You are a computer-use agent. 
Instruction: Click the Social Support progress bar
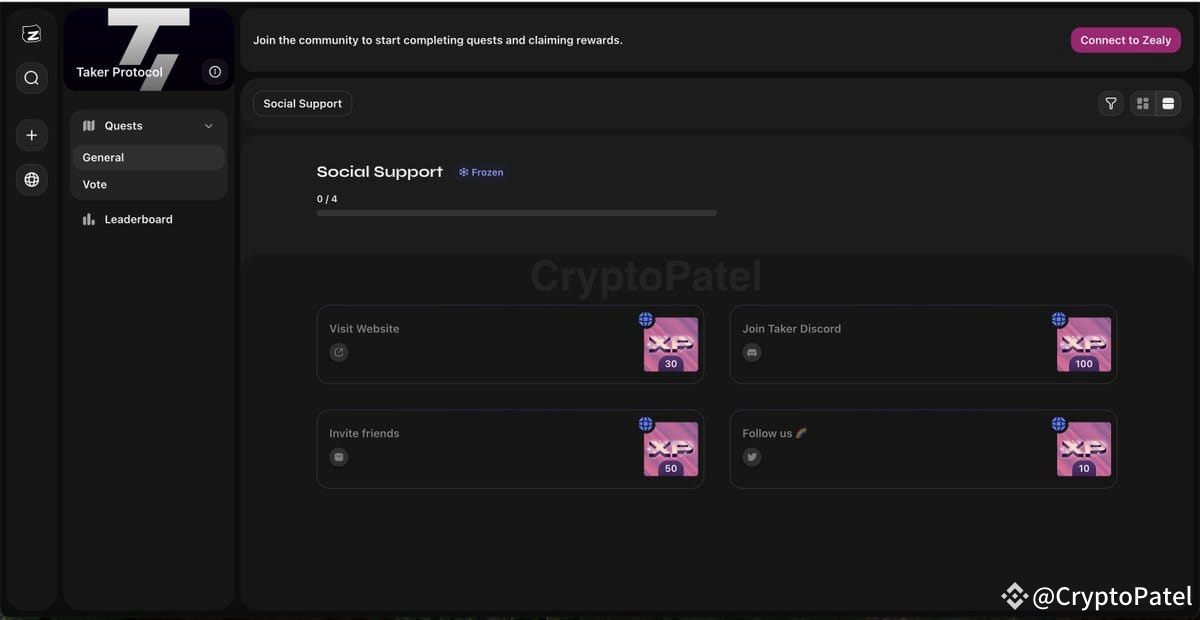point(516,213)
